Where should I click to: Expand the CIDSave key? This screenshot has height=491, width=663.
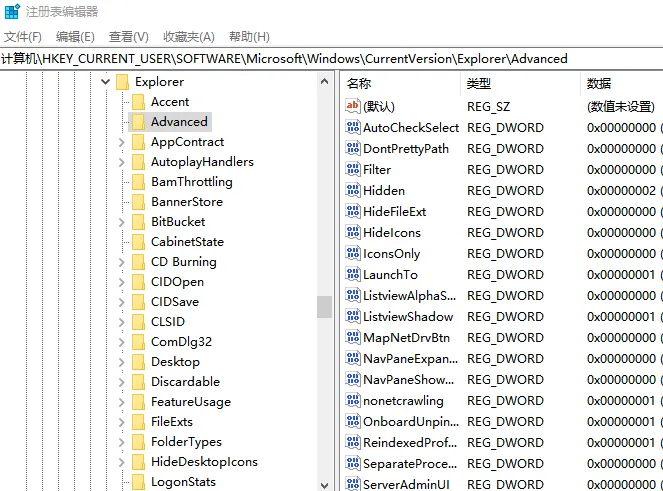tap(122, 302)
